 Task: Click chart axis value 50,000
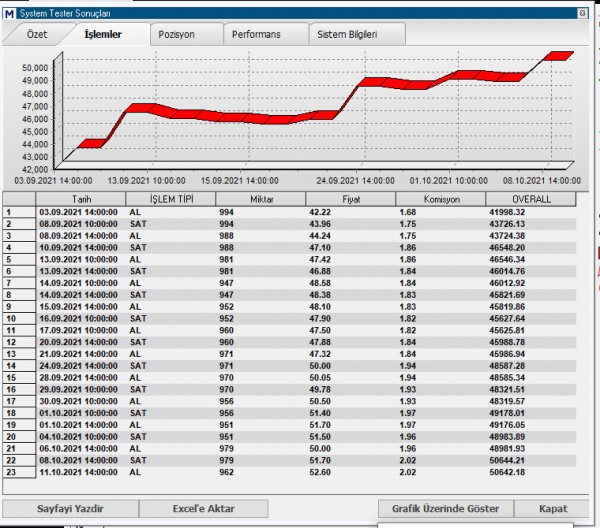(x=35, y=68)
